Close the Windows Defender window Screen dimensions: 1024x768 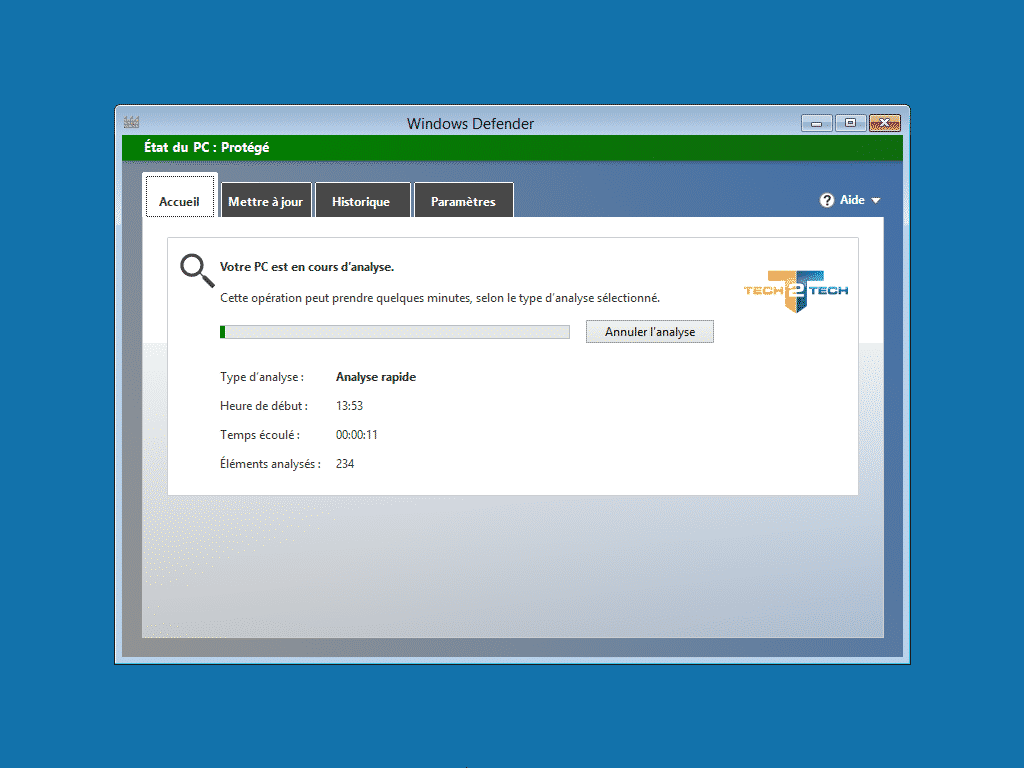[885, 123]
